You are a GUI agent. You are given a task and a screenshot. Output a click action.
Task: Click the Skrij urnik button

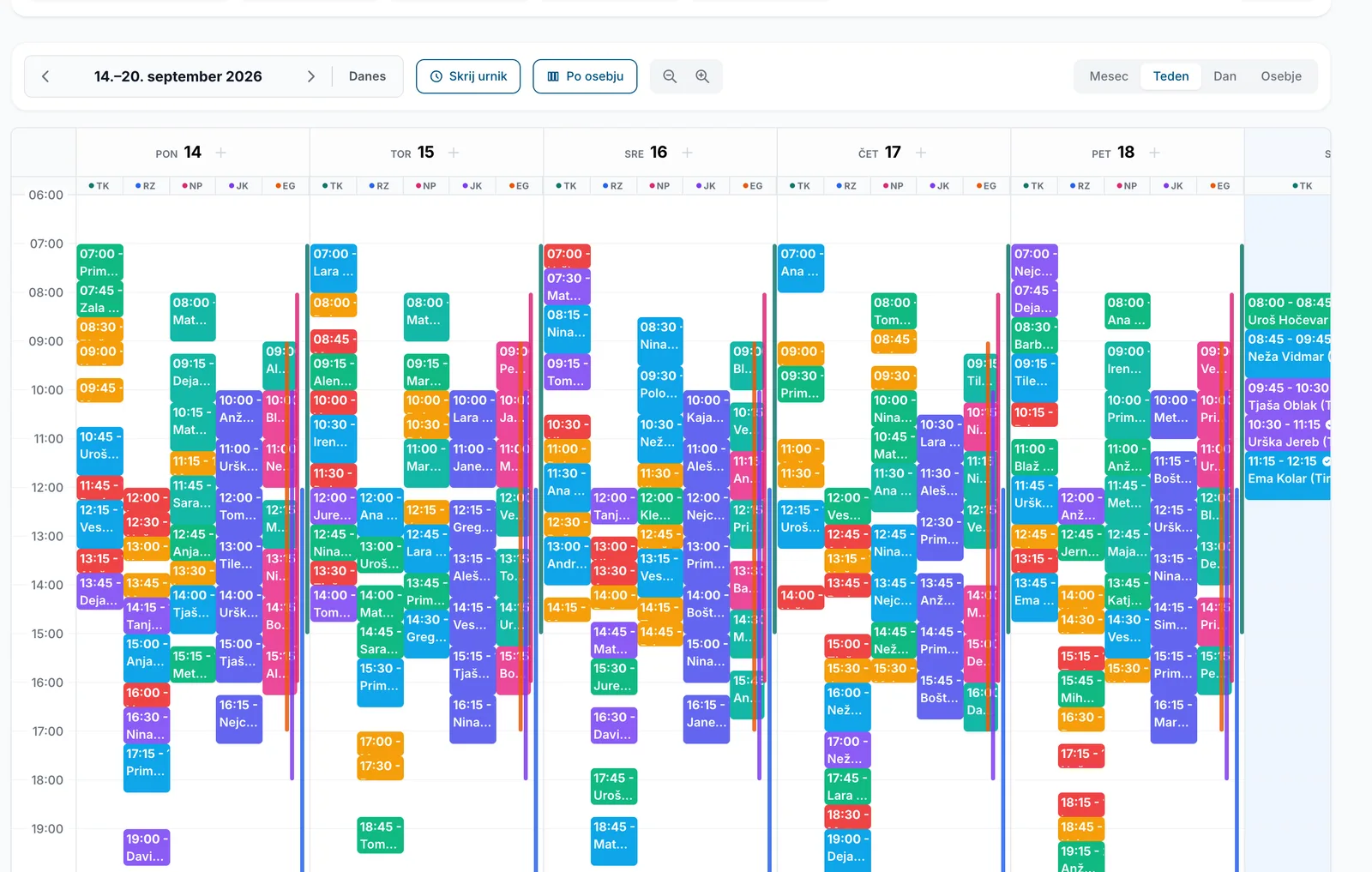[x=468, y=76]
